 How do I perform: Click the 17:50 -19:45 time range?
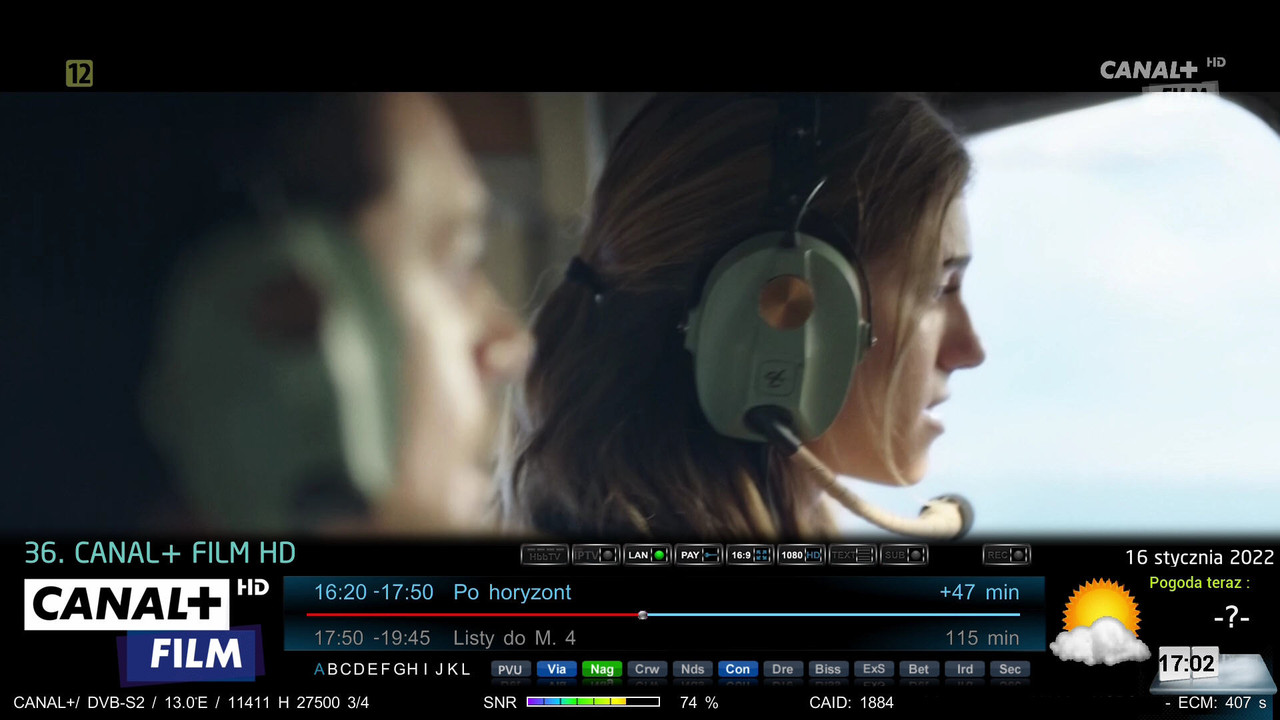(373, 638)
